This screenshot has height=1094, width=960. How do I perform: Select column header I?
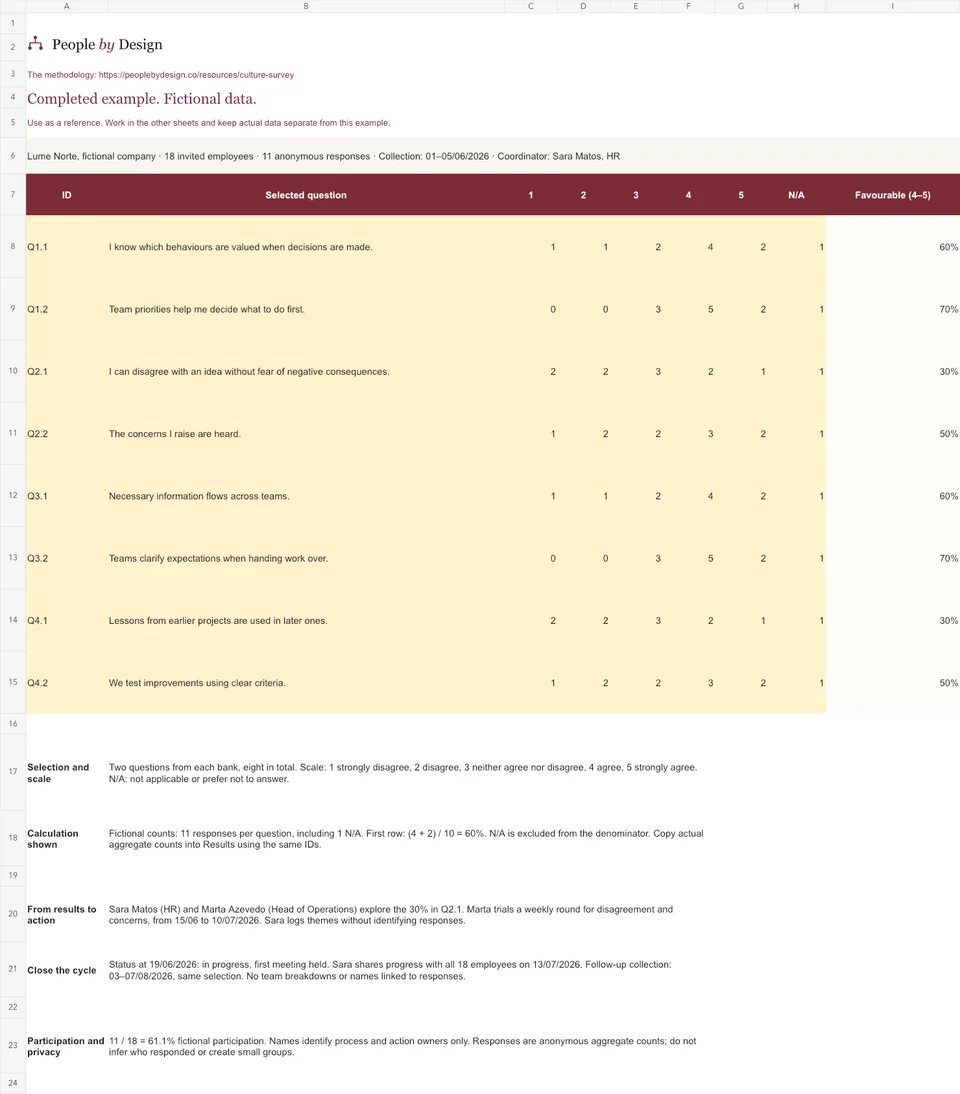point(892,6)
